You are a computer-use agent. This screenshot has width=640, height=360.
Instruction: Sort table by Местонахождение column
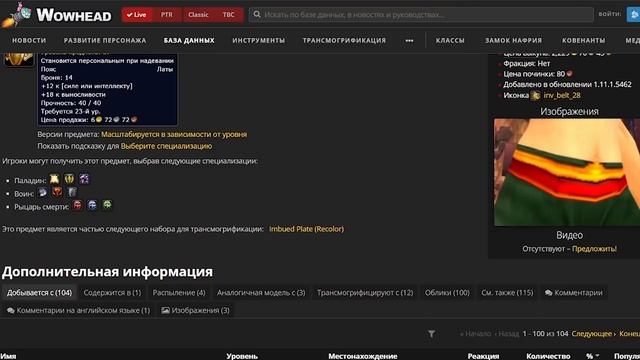tap(362, 356)
